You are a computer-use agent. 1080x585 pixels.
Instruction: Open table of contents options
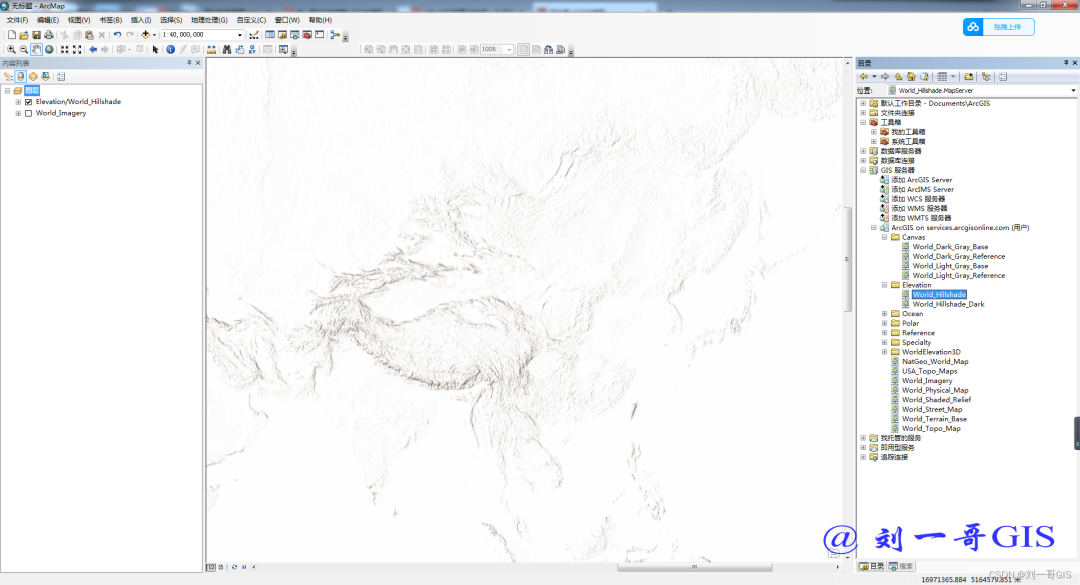[x=61, y=76]
